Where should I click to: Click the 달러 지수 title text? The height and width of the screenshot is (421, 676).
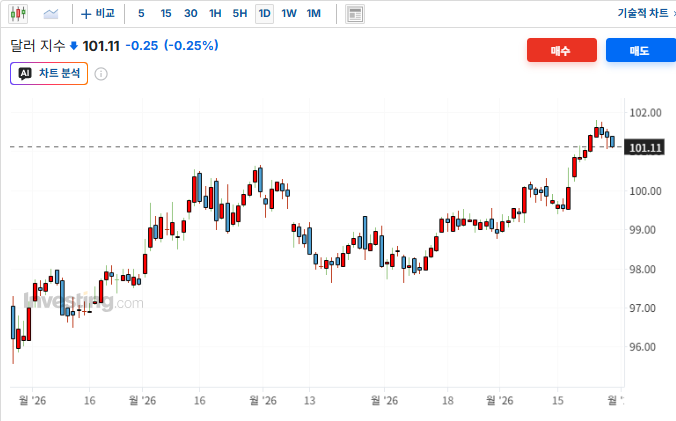38,45
